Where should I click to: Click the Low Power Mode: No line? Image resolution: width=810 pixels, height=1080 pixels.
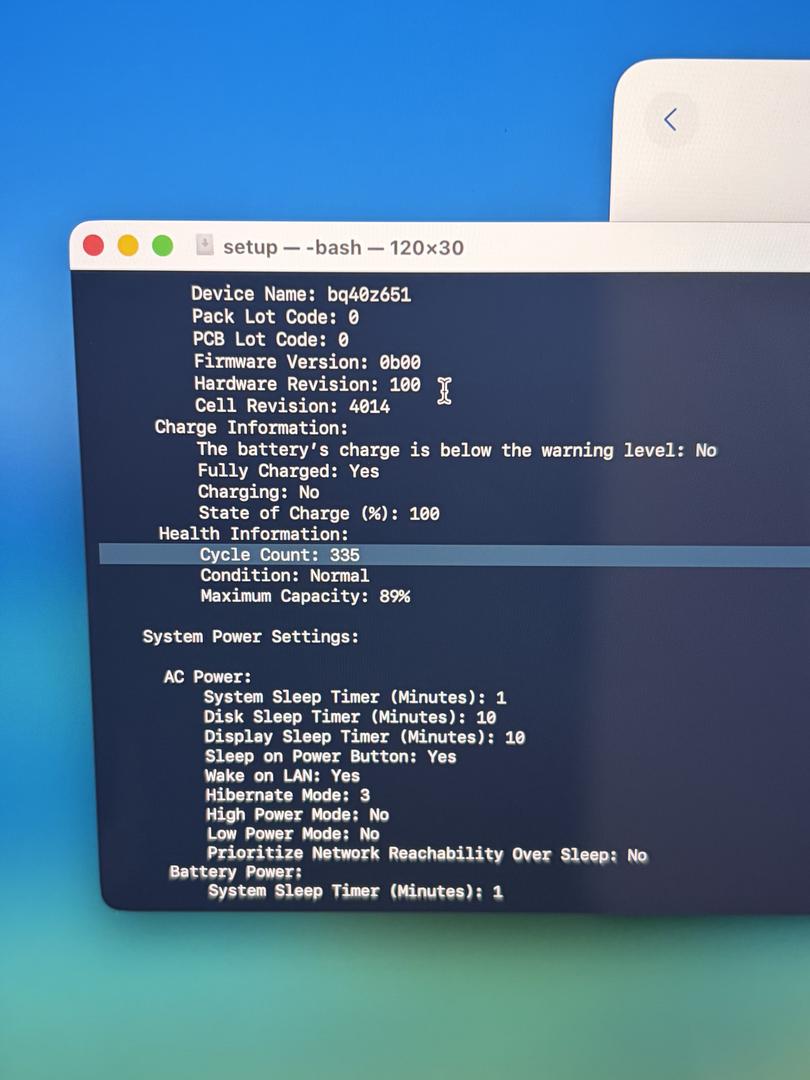tap(292, 834)
